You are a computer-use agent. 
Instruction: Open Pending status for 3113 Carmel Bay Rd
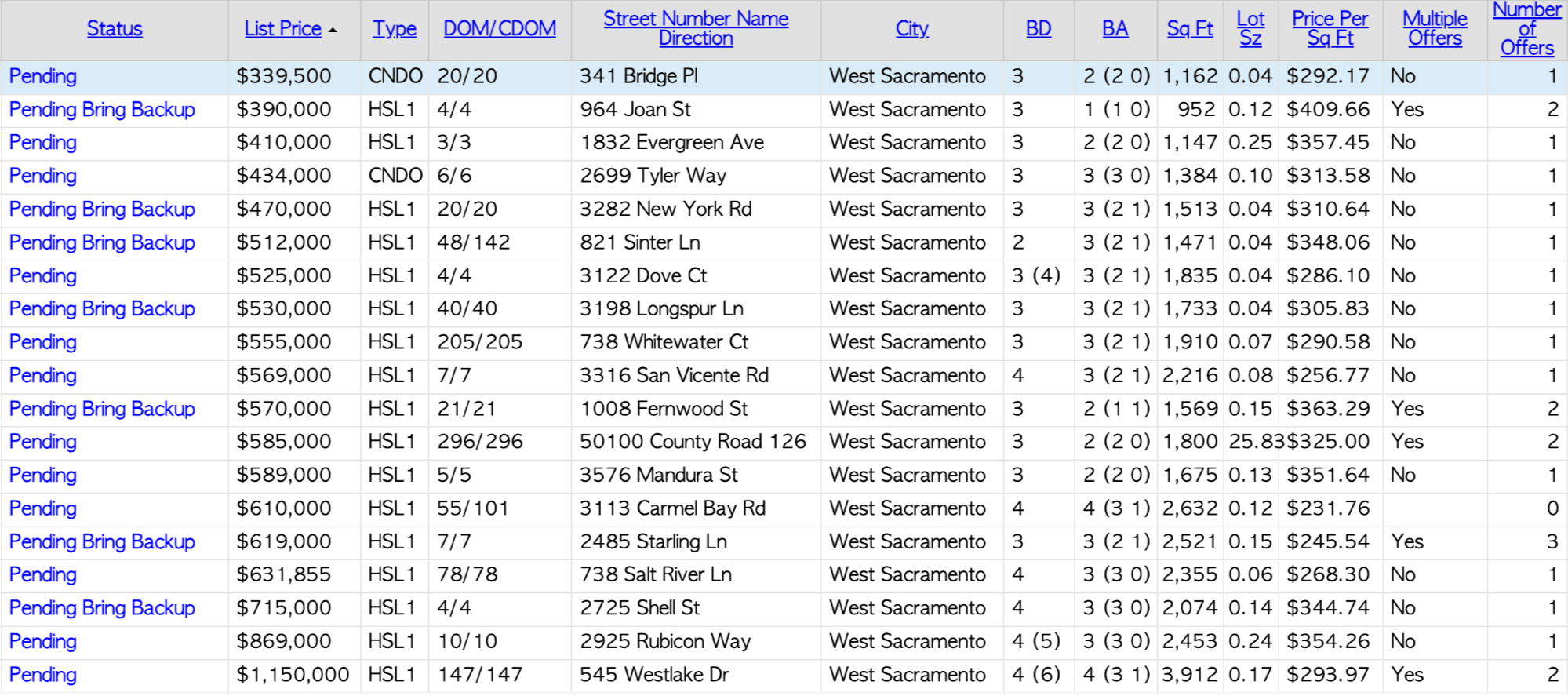tap(43, 508)
